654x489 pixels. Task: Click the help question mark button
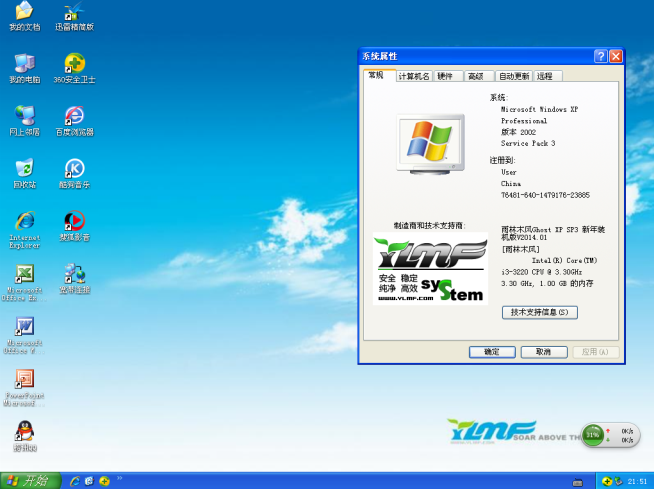click(601, 56)
